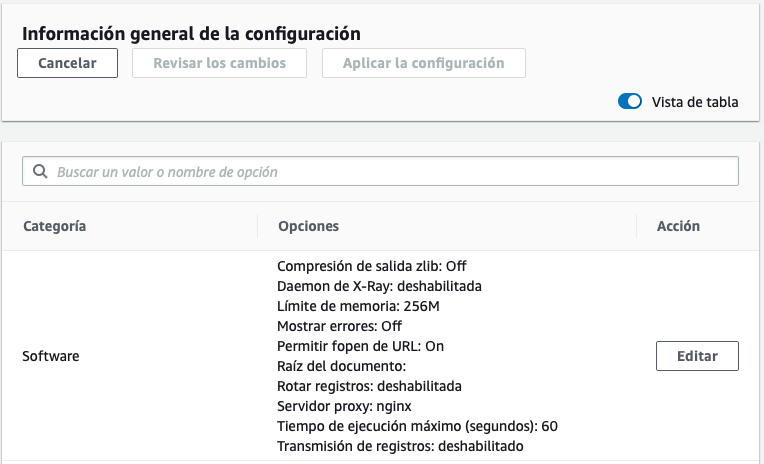Click Revisar los cambios button
Screen dimensions: 764x464
[219, 63]
